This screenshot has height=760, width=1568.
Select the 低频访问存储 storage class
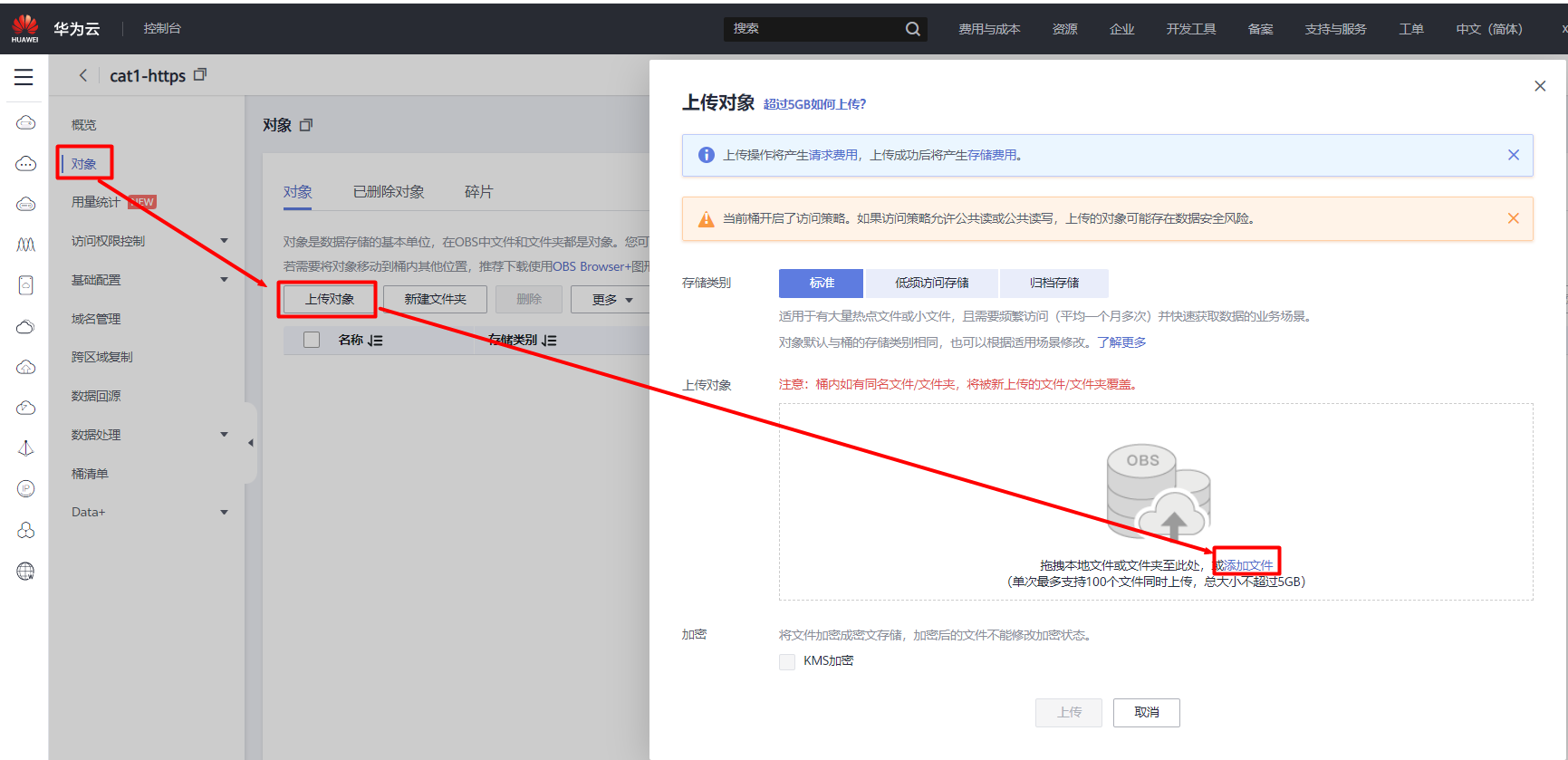point(932,284)
